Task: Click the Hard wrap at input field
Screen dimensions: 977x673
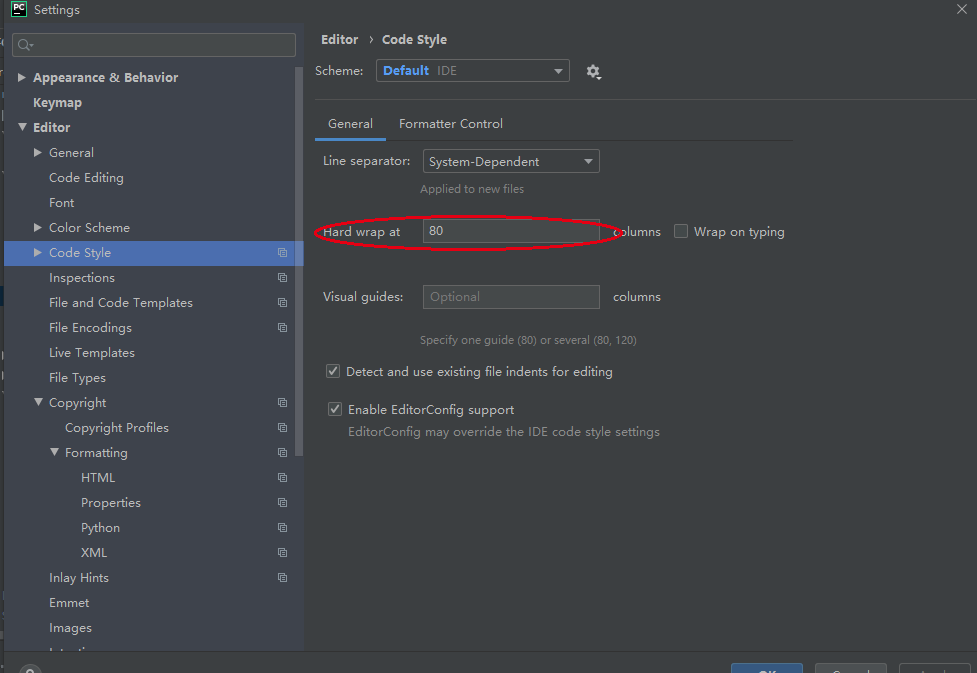Action: tap(510, 231)
